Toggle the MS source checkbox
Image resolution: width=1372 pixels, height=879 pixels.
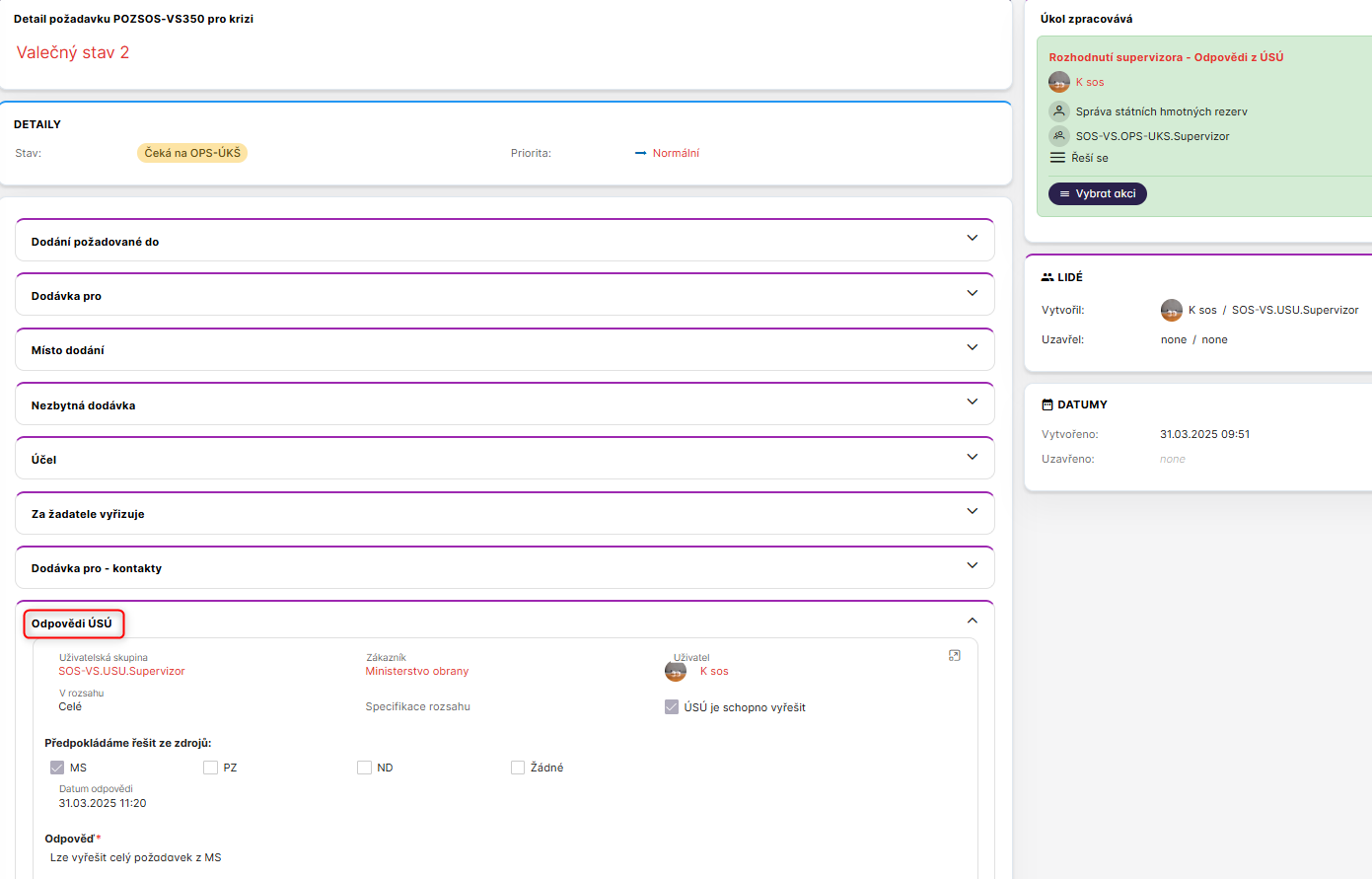pyautogui.click(x=57, y=768)
